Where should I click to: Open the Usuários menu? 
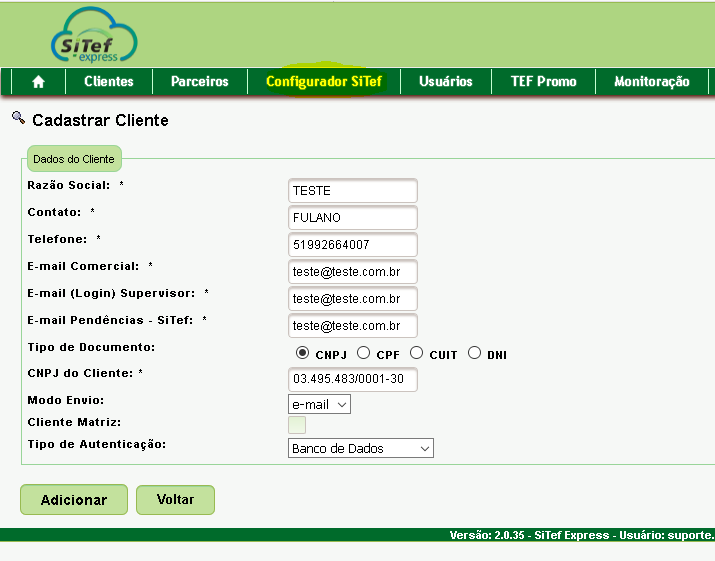(x=446, y=82)
